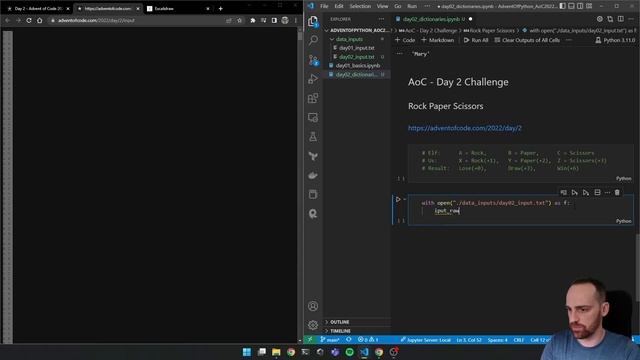The height and width of the screenshot is (360, 640).
Task: Click the split cell icon in the cell toolbar
Action: tap(598, 192)
